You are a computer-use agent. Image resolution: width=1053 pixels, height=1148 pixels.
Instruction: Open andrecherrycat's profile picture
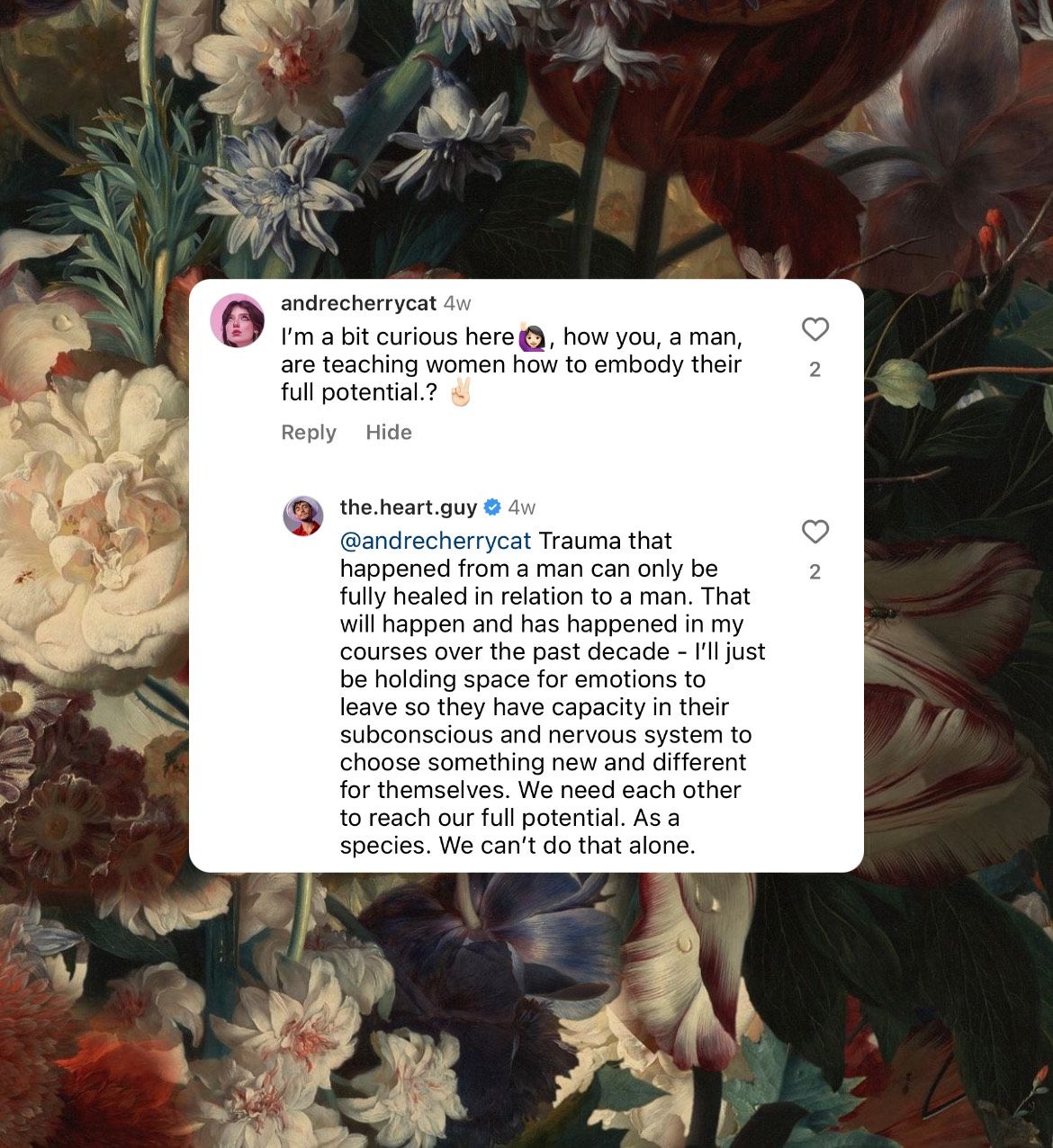click(238, 320)
